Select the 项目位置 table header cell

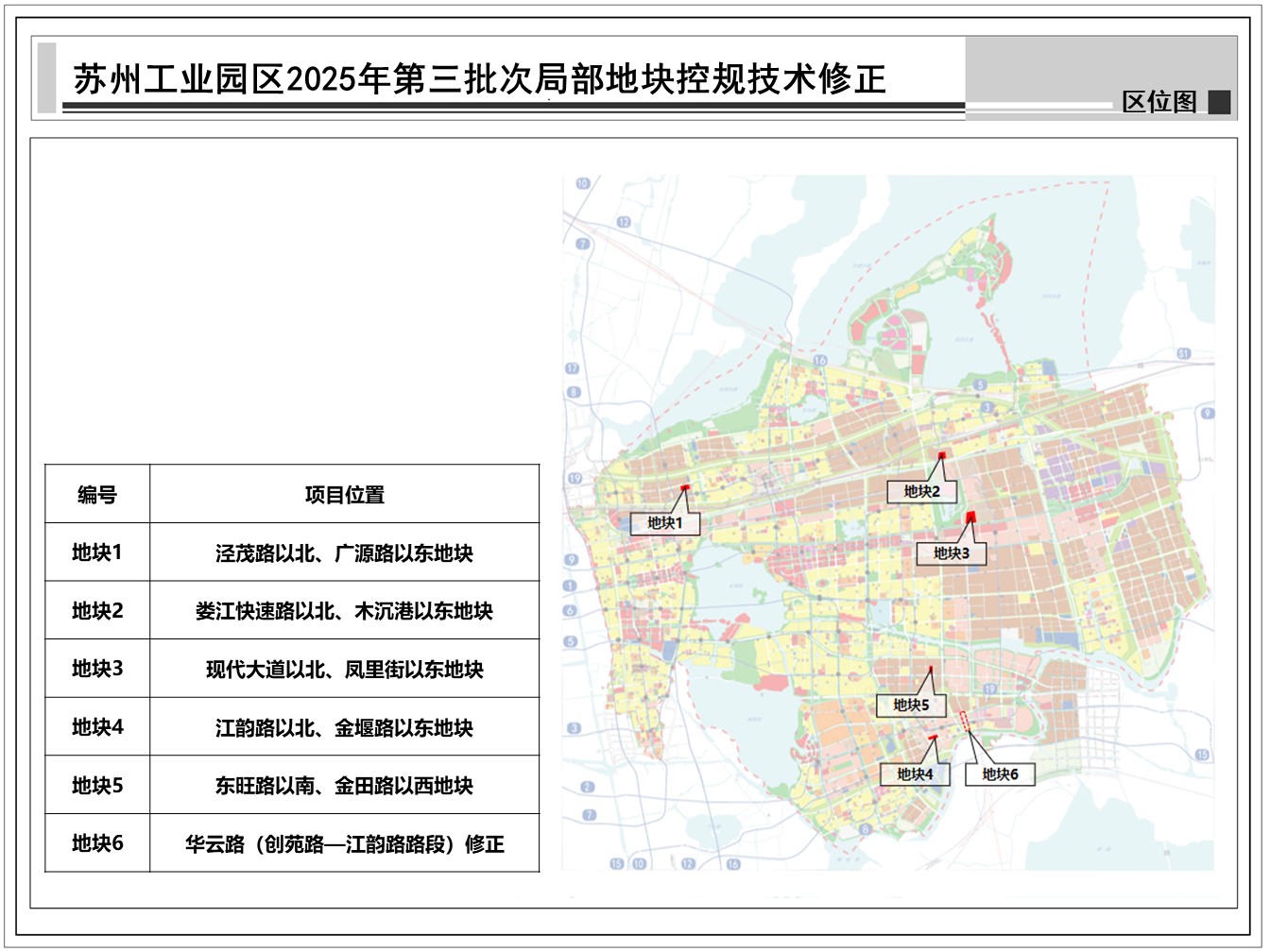[344, 494]
